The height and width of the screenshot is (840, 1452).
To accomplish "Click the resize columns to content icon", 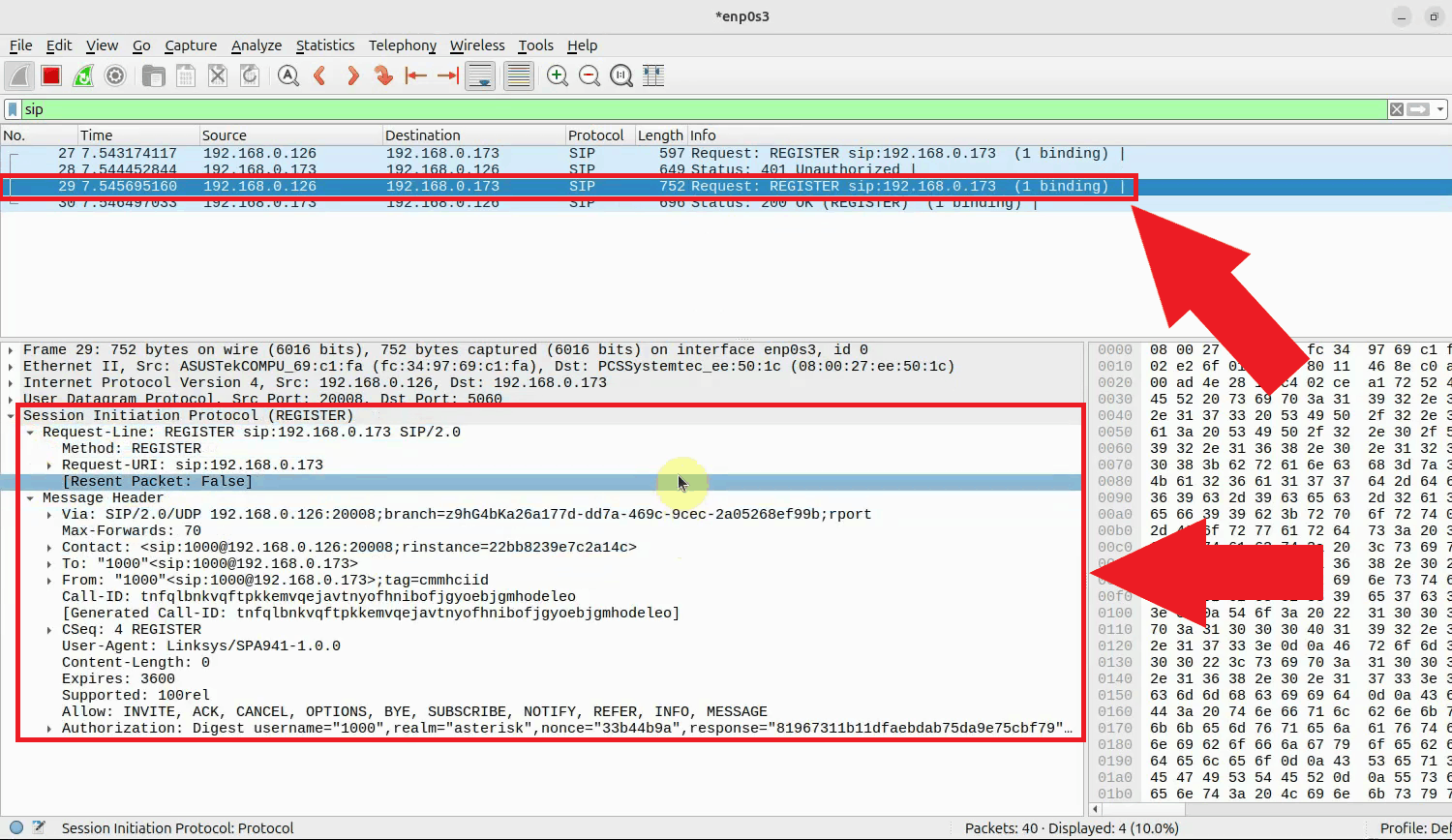I will [653, 75].
